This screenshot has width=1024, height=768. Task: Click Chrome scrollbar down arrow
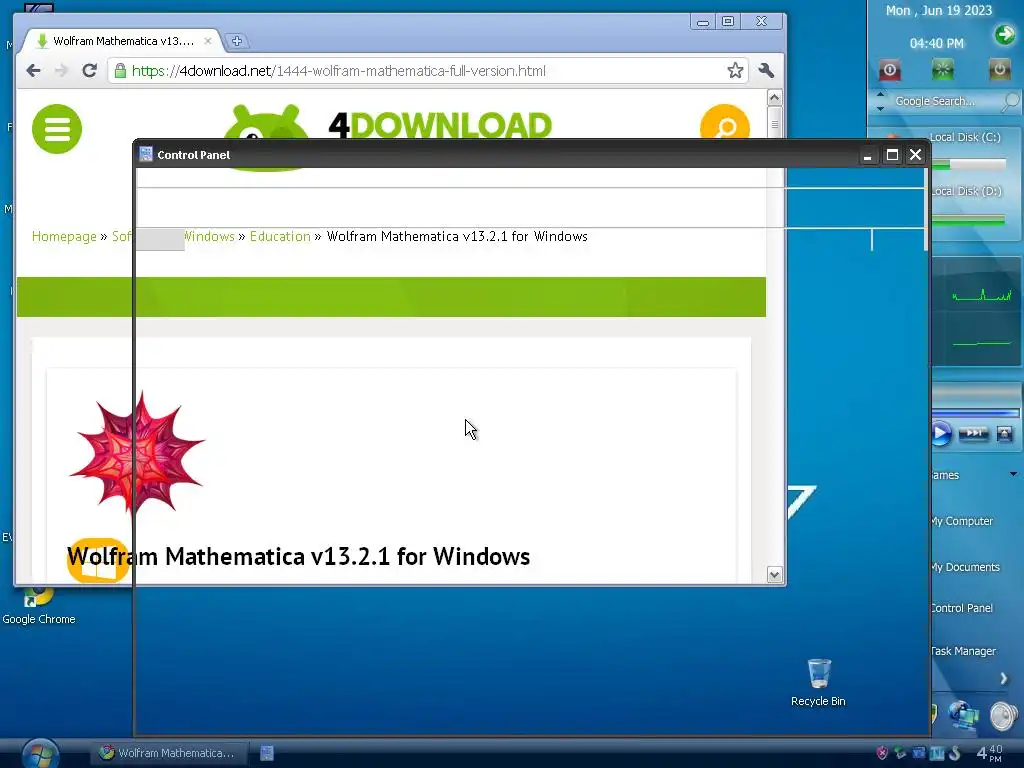pos(775,575)
